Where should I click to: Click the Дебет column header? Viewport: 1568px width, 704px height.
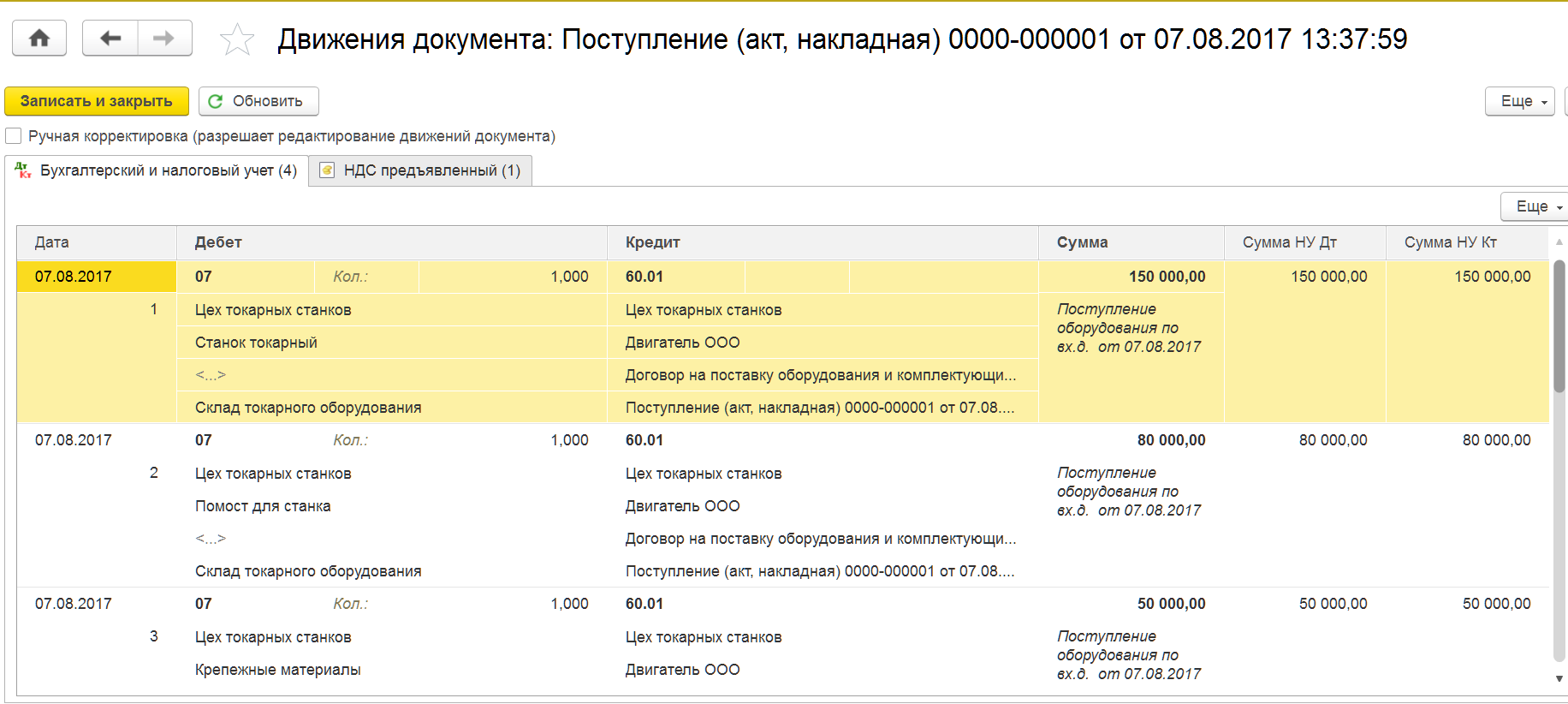pyautogui.click(x=392, y=242)
